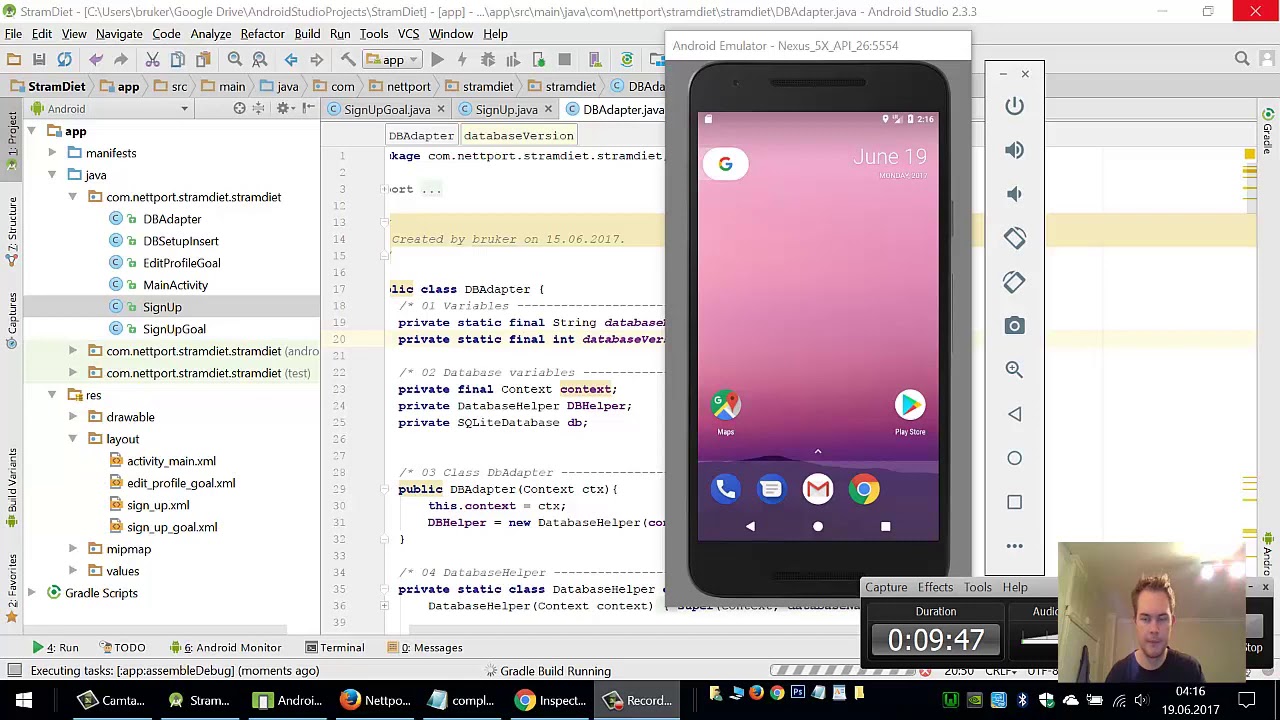The height and width of the screenshot is (720, 1280).
Task: Click the Cut scissors icon
Action: pyautogui.click(x=153, y=60)
